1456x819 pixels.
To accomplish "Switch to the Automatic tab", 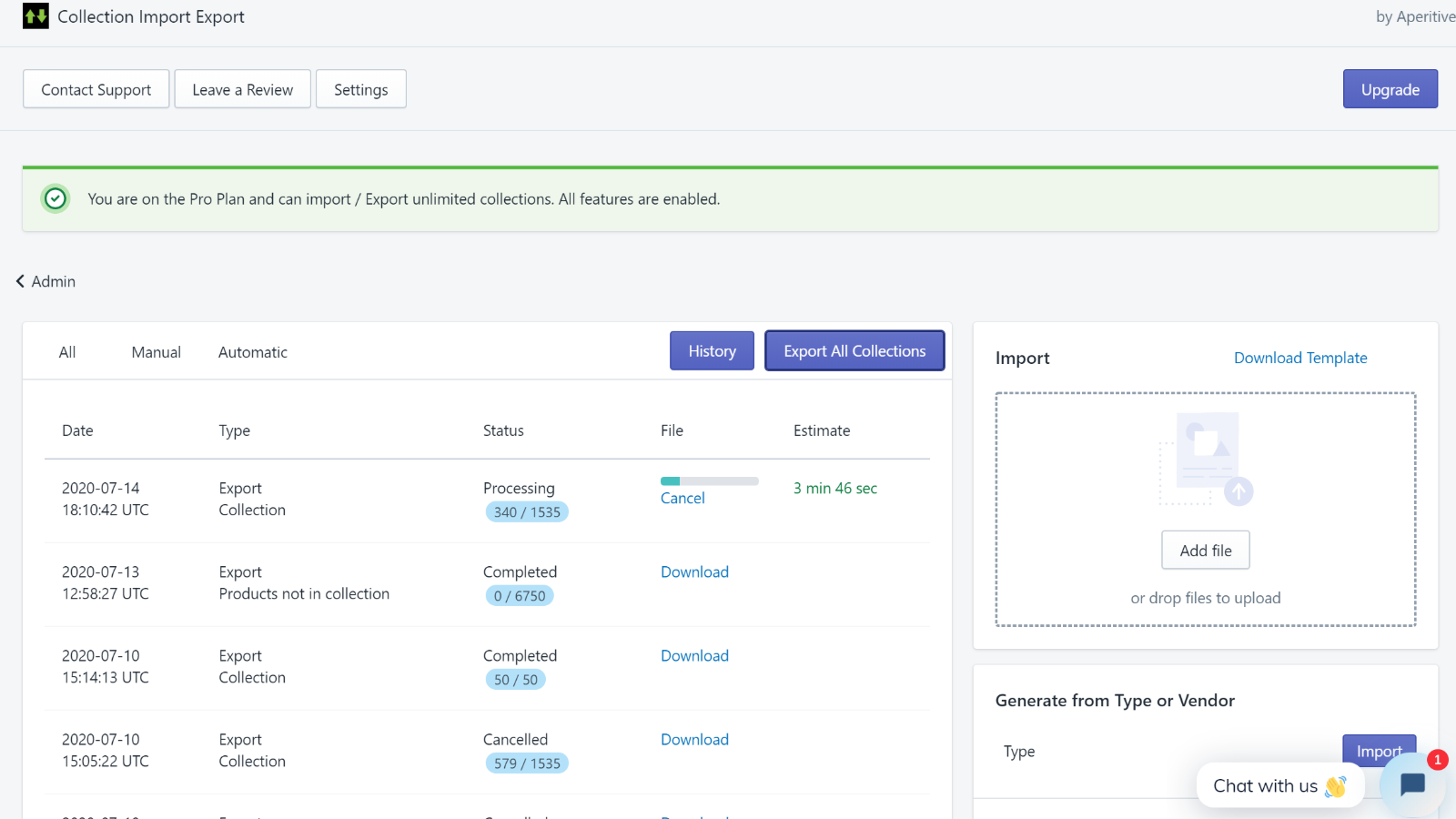I will (x=252, y=351).
